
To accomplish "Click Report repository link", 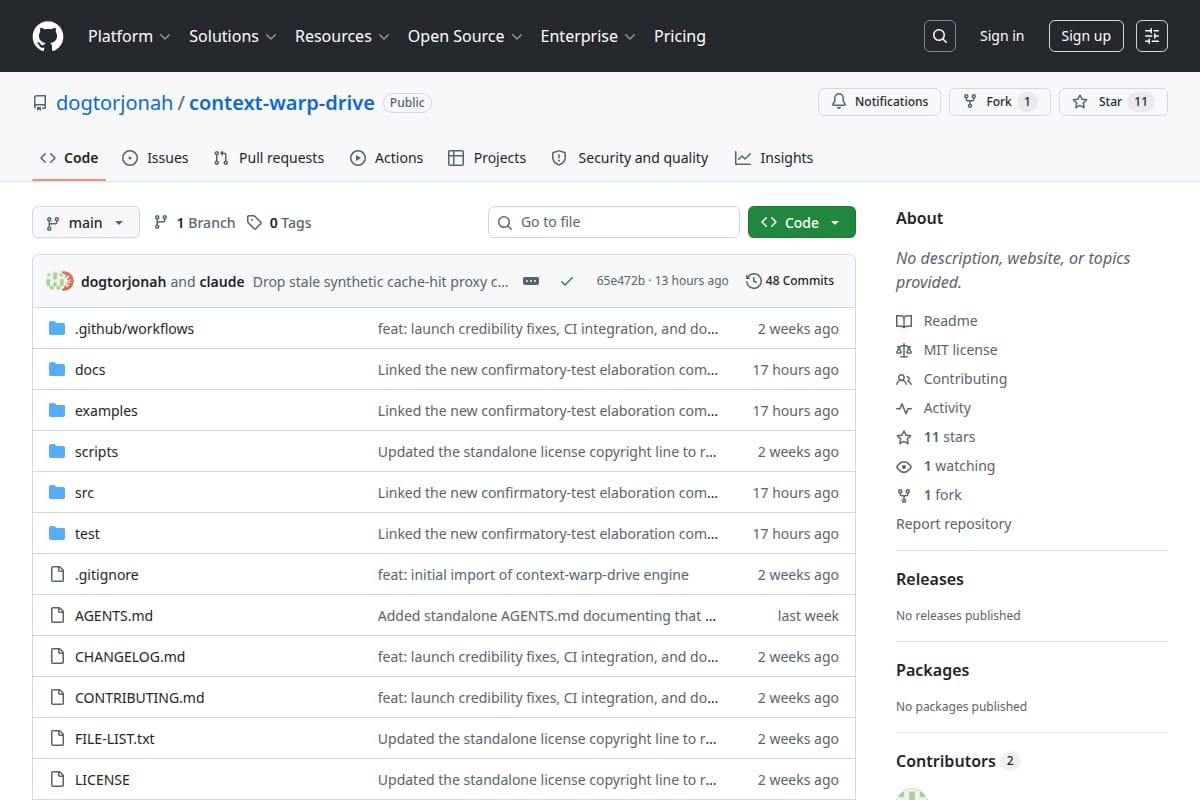I will point(953,524).
